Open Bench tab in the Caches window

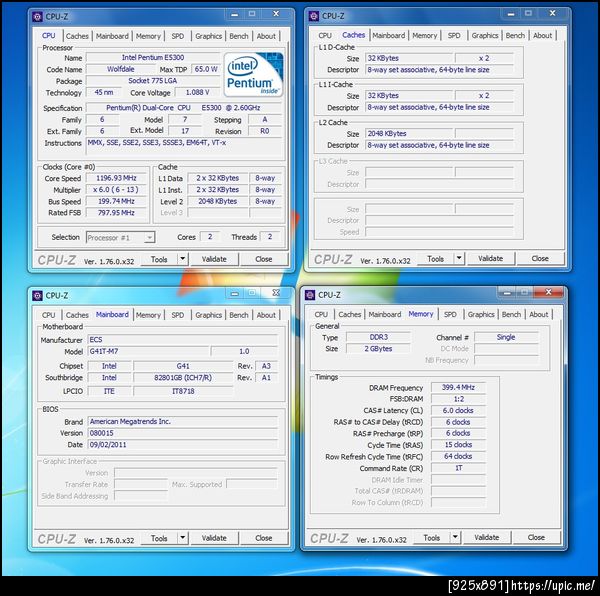[515, 36]
